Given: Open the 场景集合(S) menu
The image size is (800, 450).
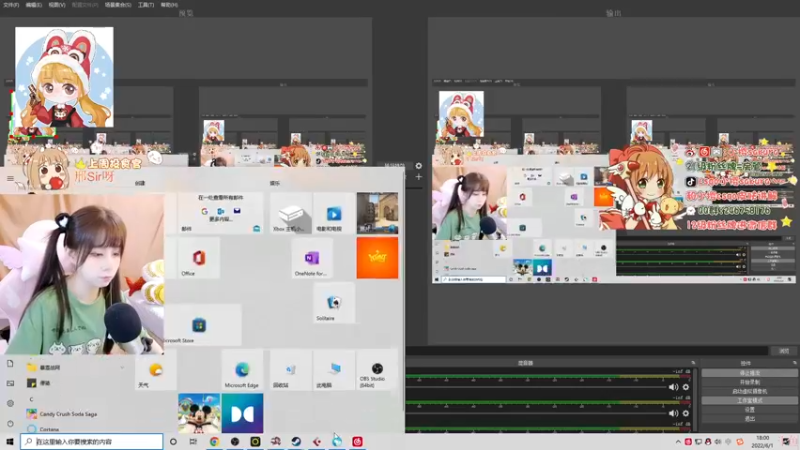Looking at the screenshot, I should pyautogui.click(x=118, y=5).
